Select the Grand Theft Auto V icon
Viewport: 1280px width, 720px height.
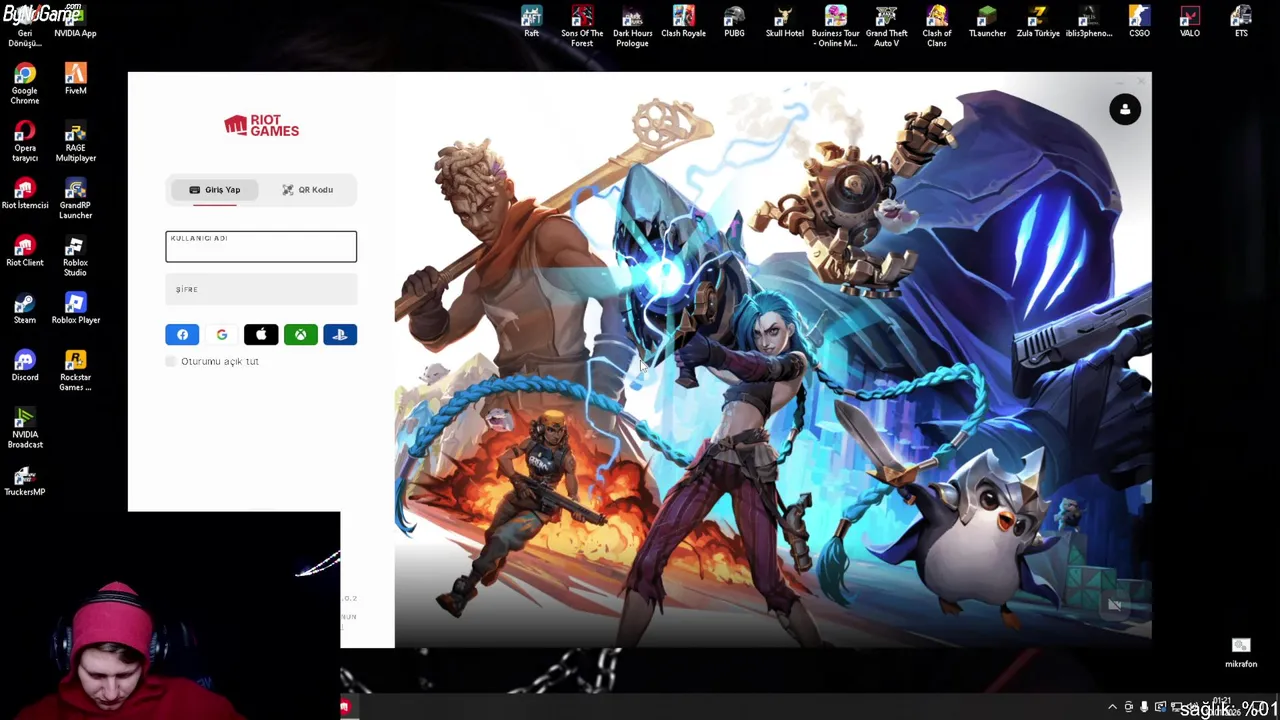(886, 26)
